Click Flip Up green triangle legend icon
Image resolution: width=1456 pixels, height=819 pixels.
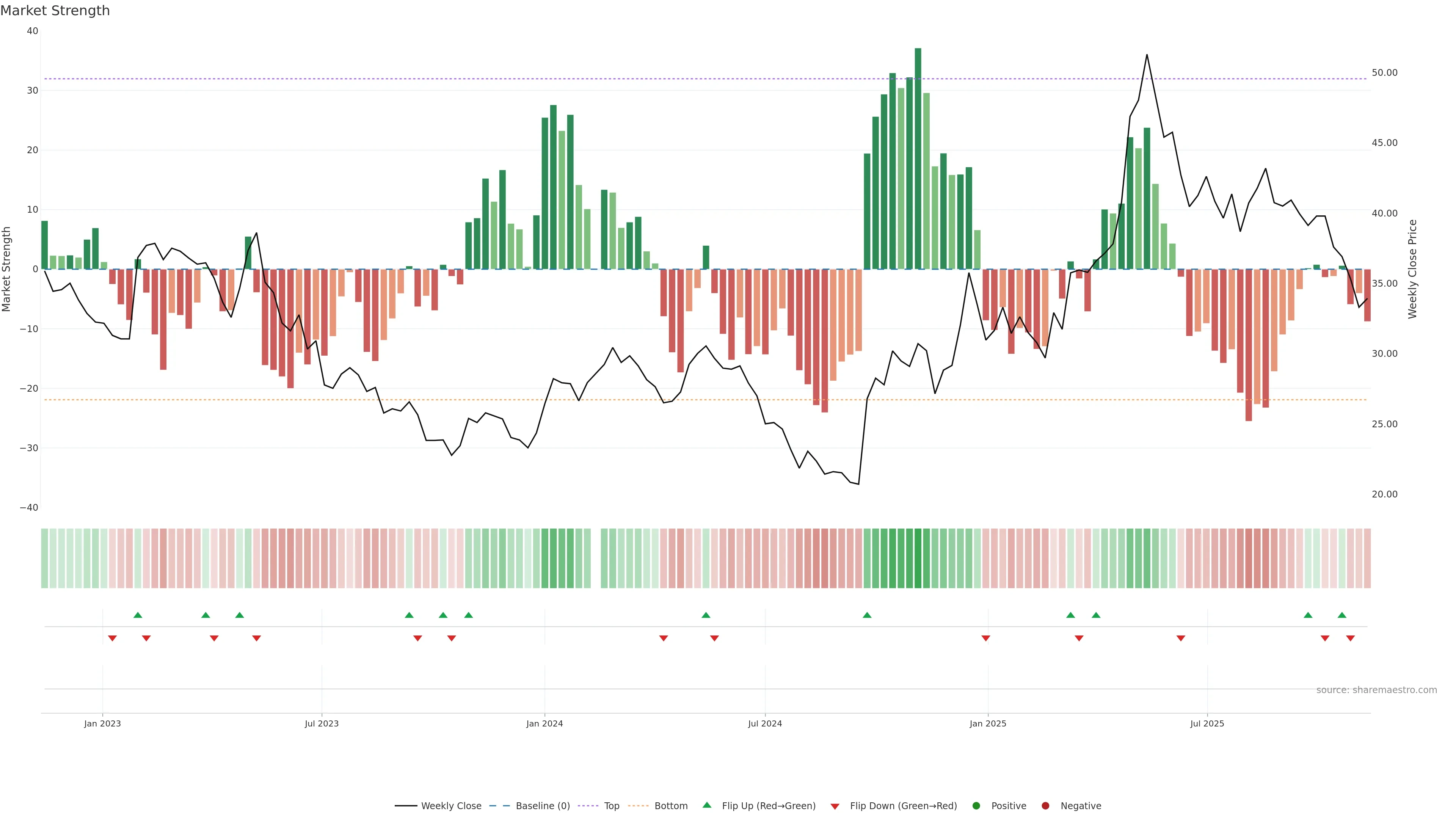tap(706, 805)
